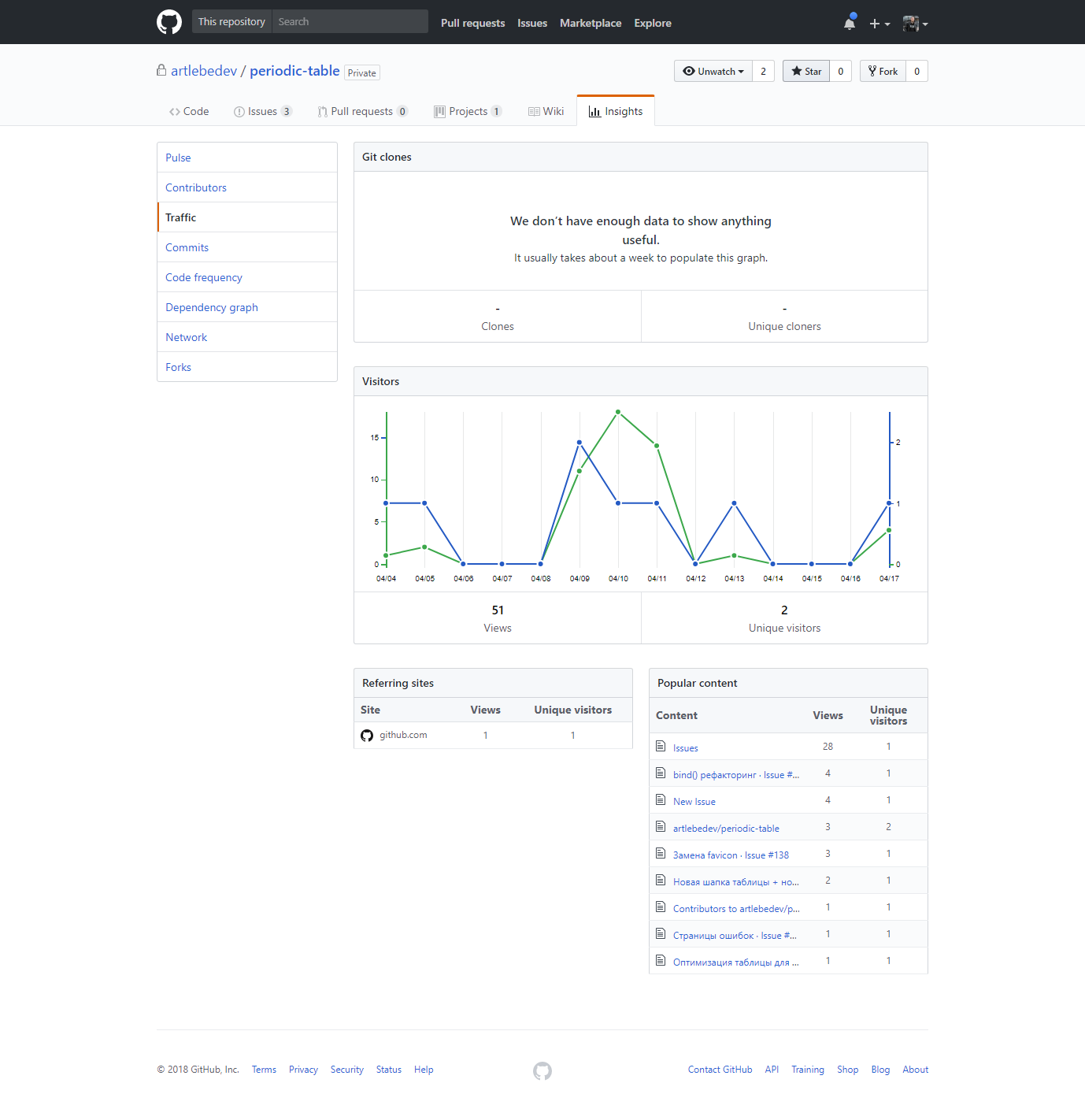Click the 04/10 peak point on Visitors graph
This screenshot has height=1120, width=1085.
coord(618,412)
